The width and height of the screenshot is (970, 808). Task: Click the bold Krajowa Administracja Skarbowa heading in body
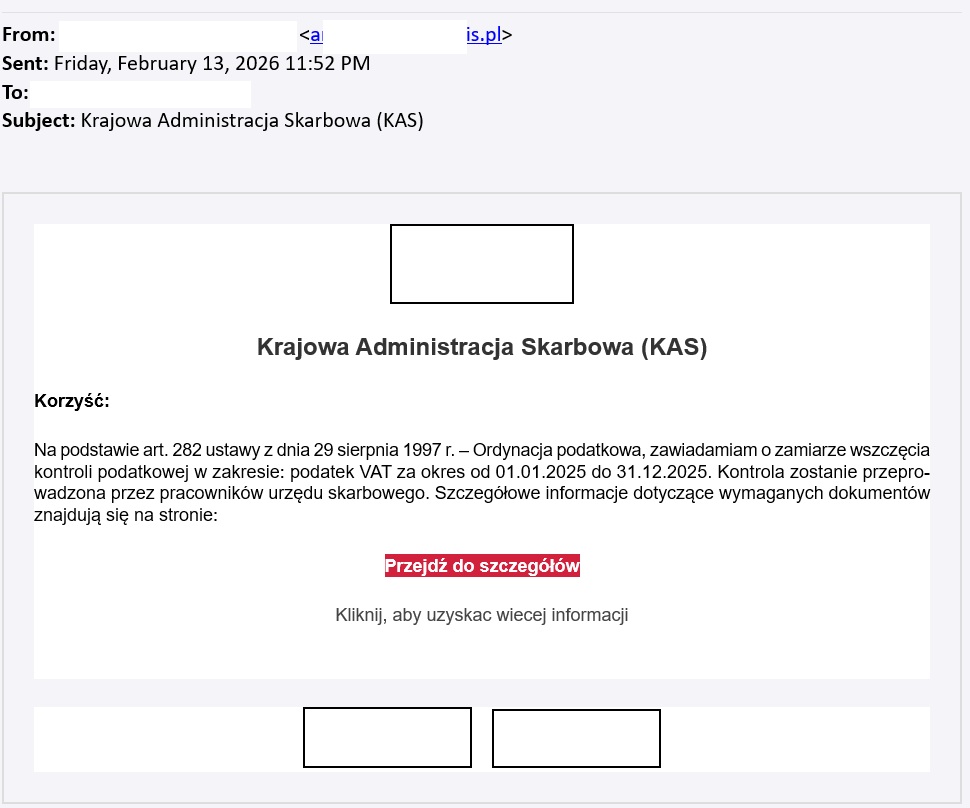481,348
